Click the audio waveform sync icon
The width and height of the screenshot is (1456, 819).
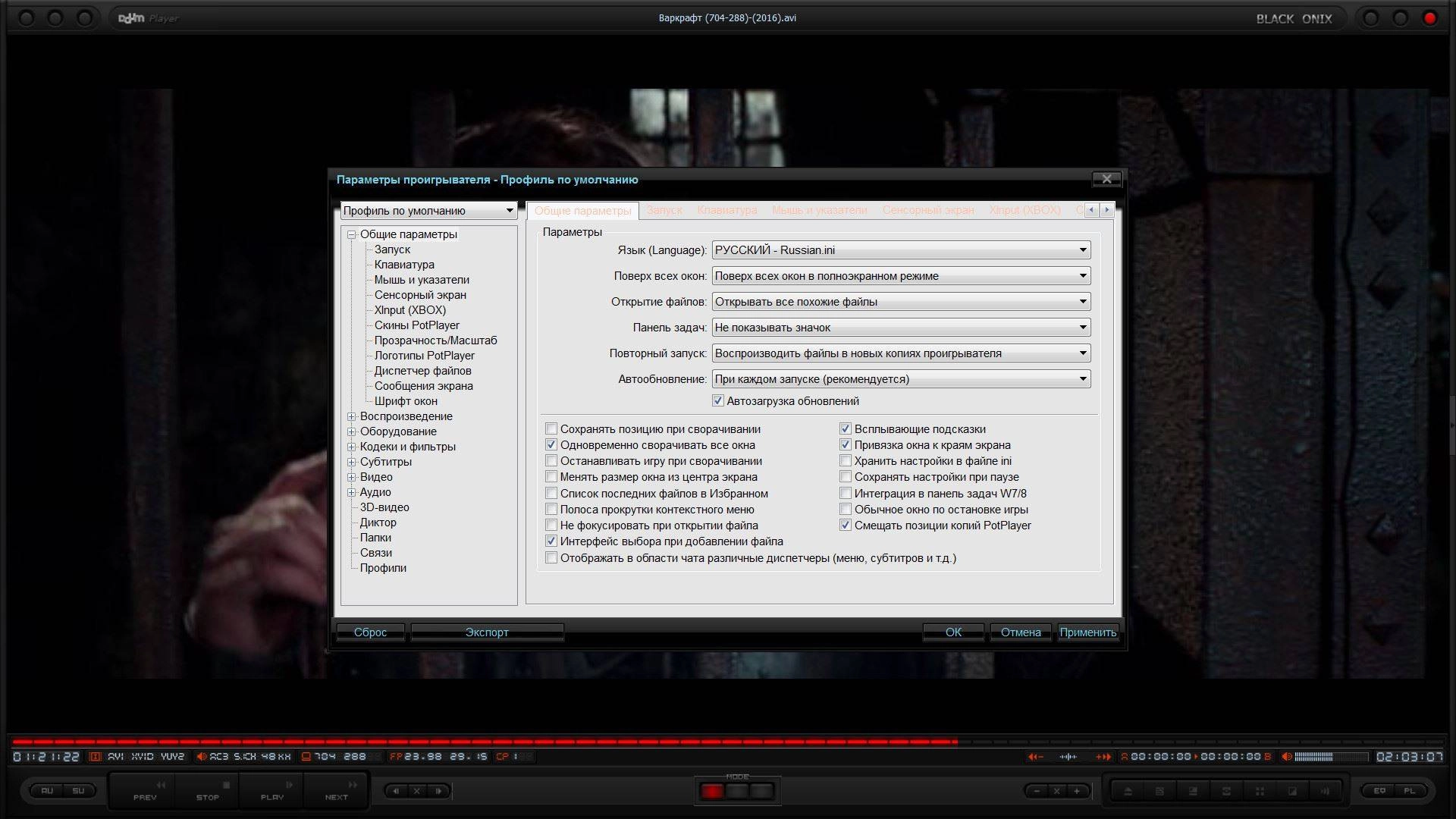(x=1068, y=757)
